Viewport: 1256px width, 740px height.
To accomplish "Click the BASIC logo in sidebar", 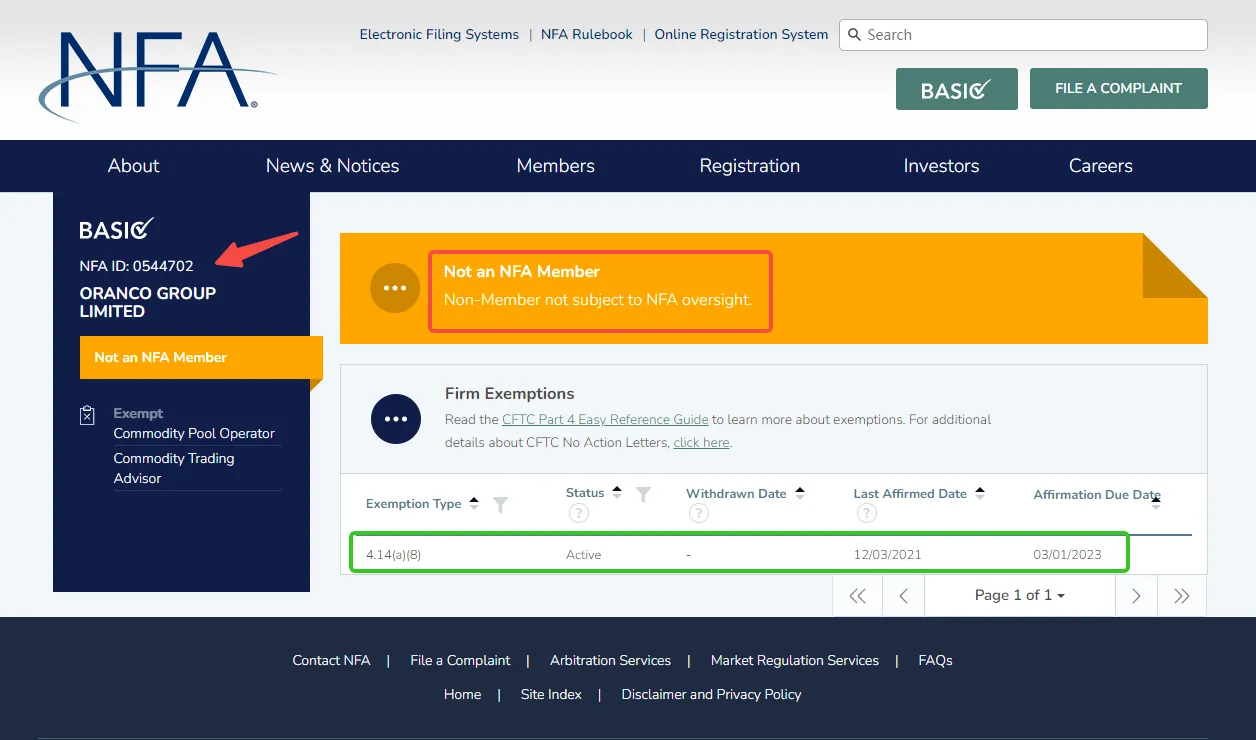I will coord(116,229).
